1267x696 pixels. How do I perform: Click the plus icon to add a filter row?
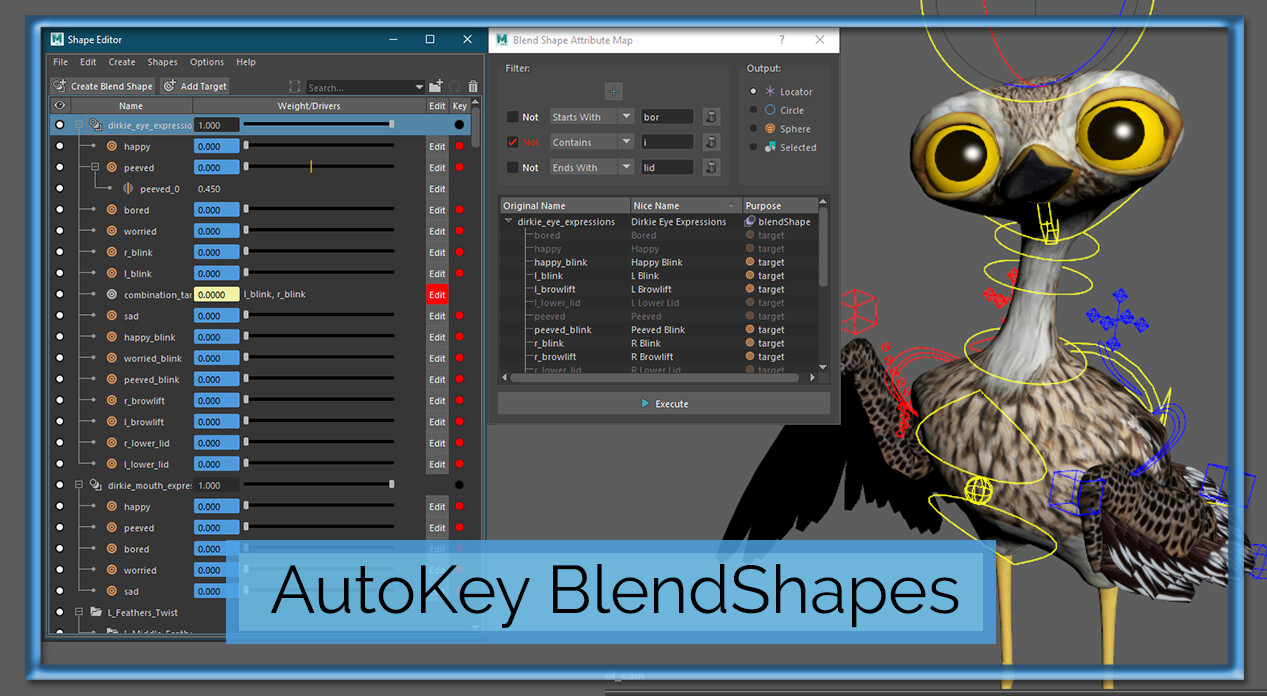pos(614,91)
